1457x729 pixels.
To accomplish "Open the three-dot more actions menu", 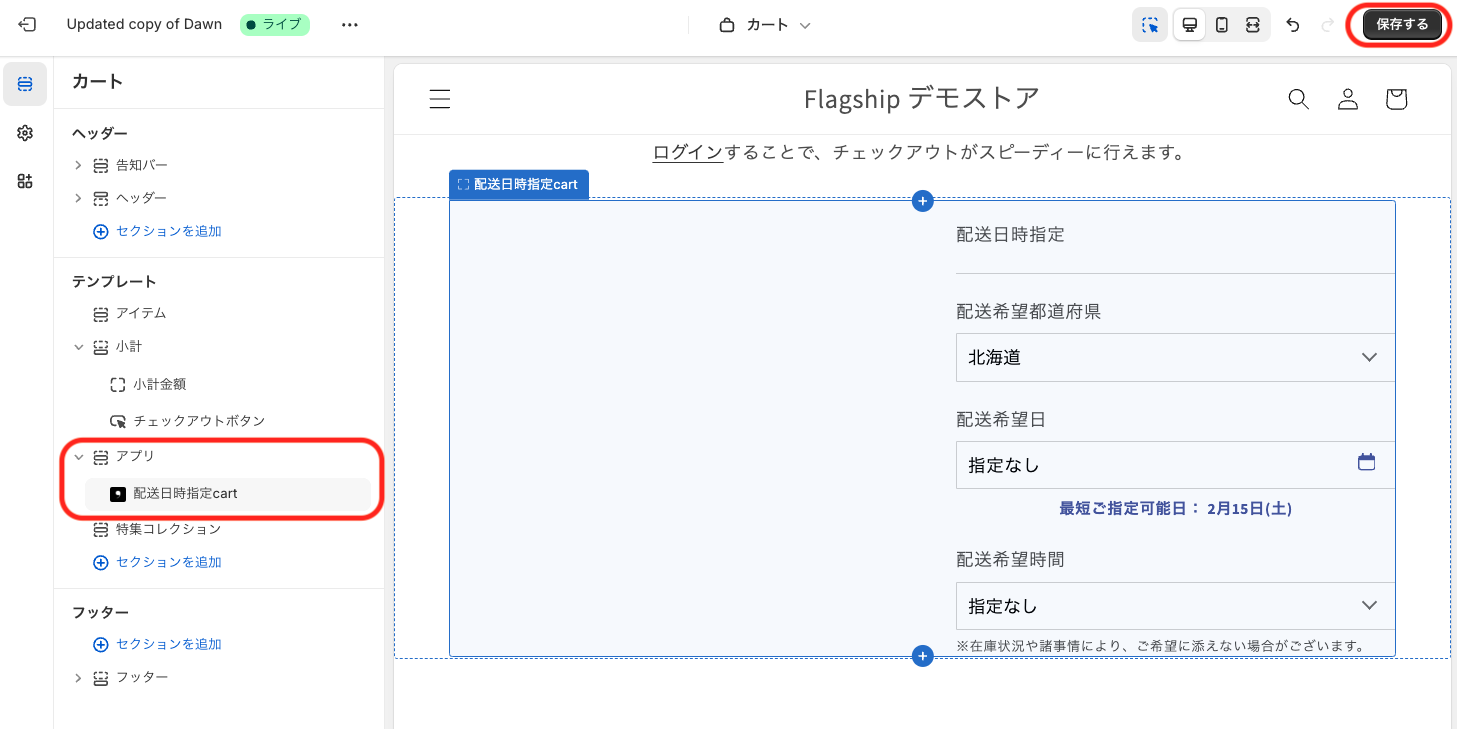I will coord(349,25).
